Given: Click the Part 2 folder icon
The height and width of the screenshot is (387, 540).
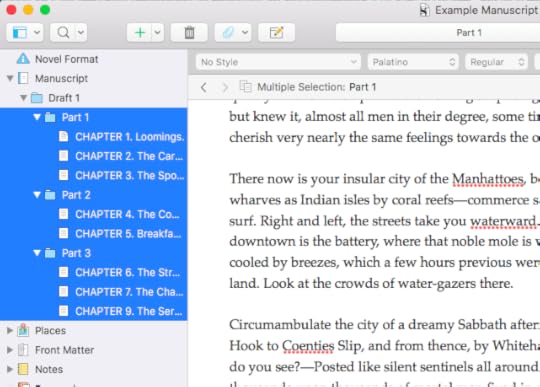Looking at the screenshot, I should pos(50,195).
